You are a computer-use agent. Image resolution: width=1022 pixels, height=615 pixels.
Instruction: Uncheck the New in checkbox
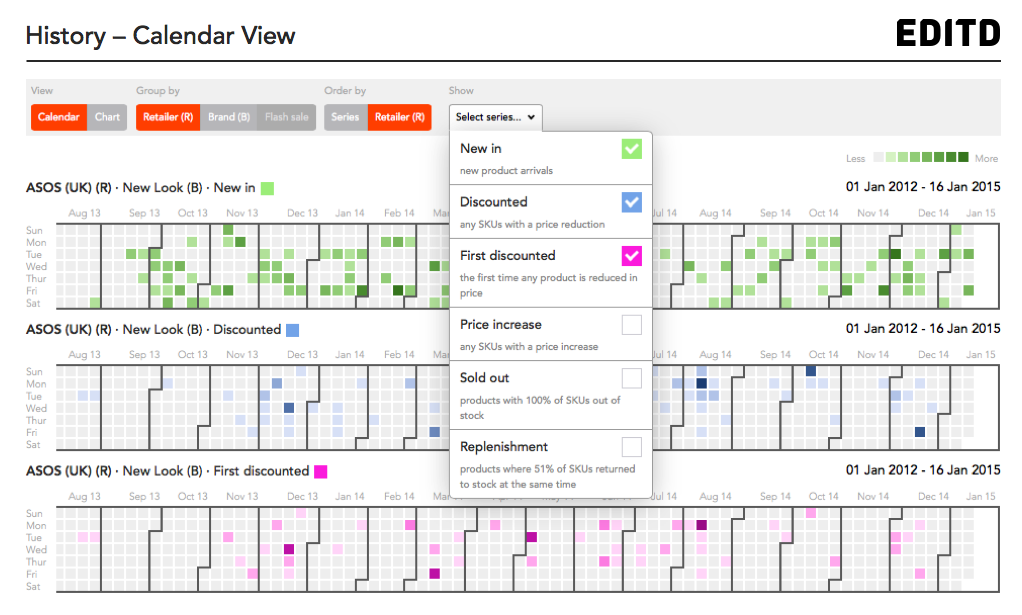[632, 149]
